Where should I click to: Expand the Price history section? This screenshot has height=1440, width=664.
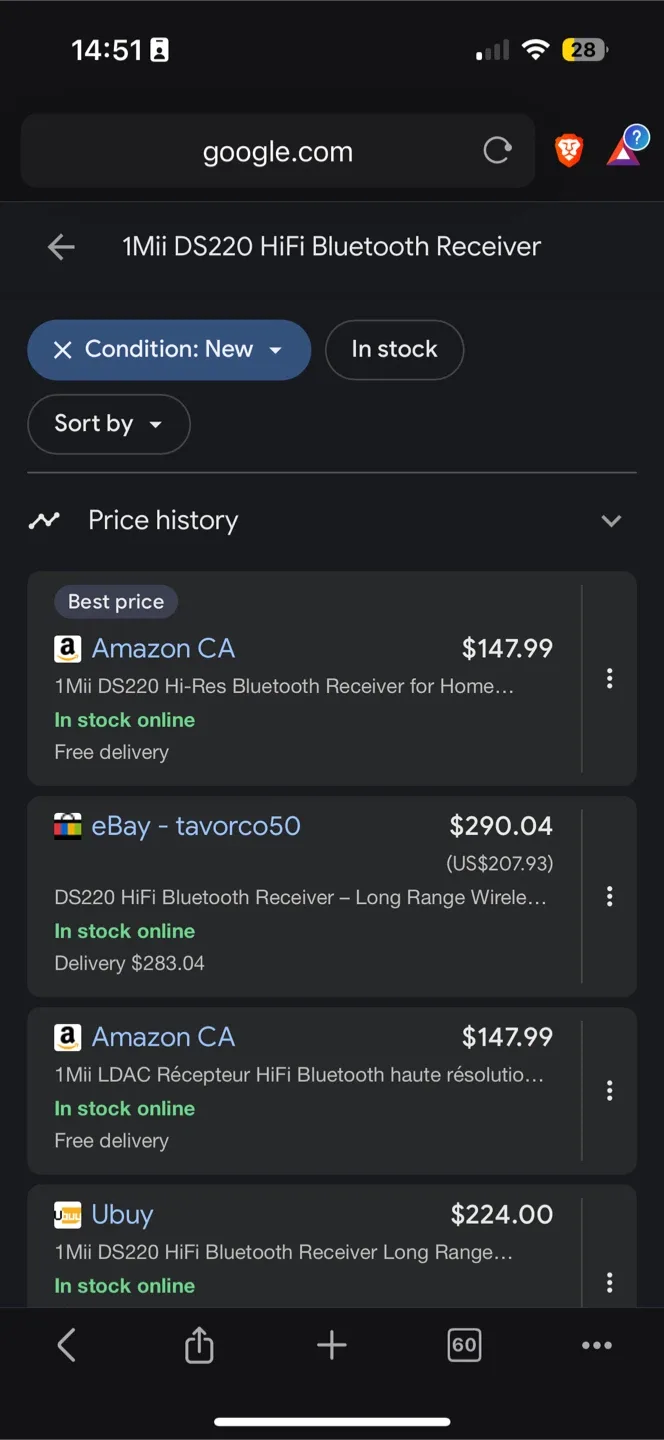pyautogui.click(x=611, y=521)
